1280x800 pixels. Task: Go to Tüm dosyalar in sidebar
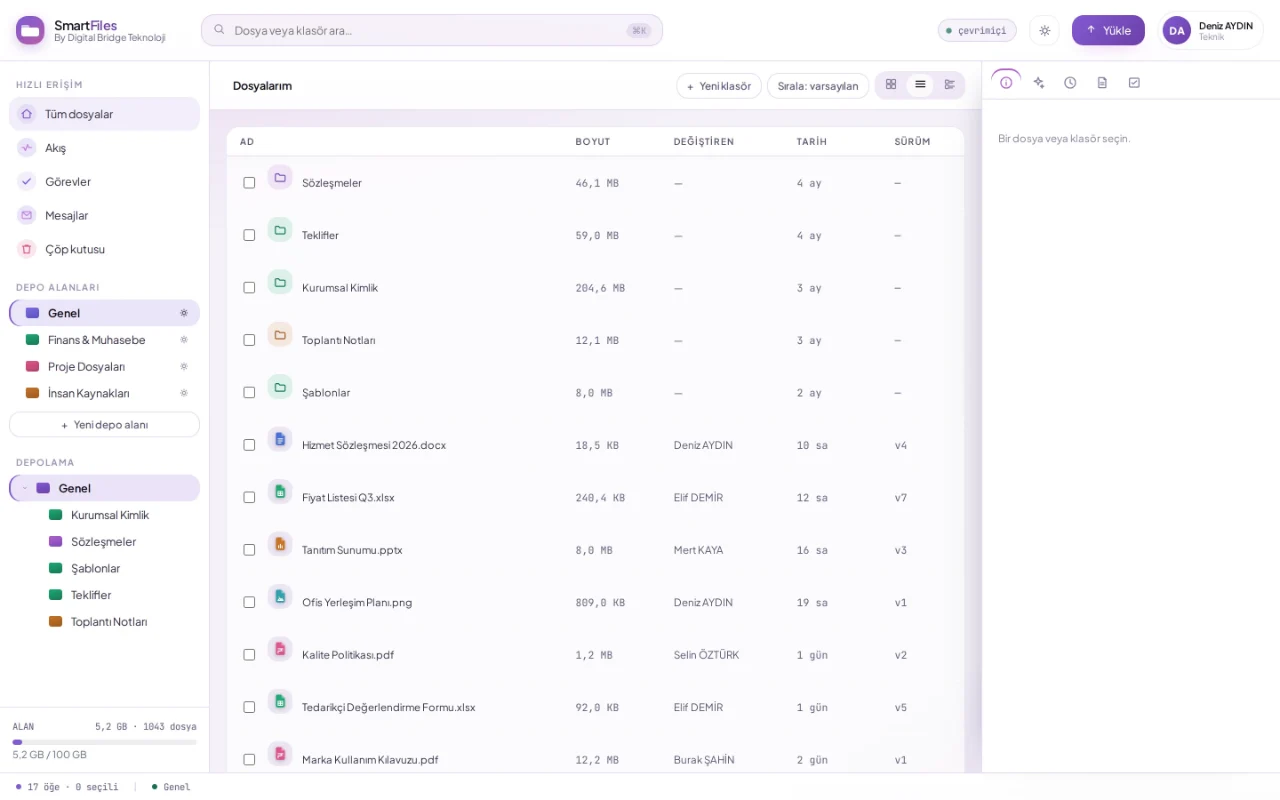[x=104, y=114]
